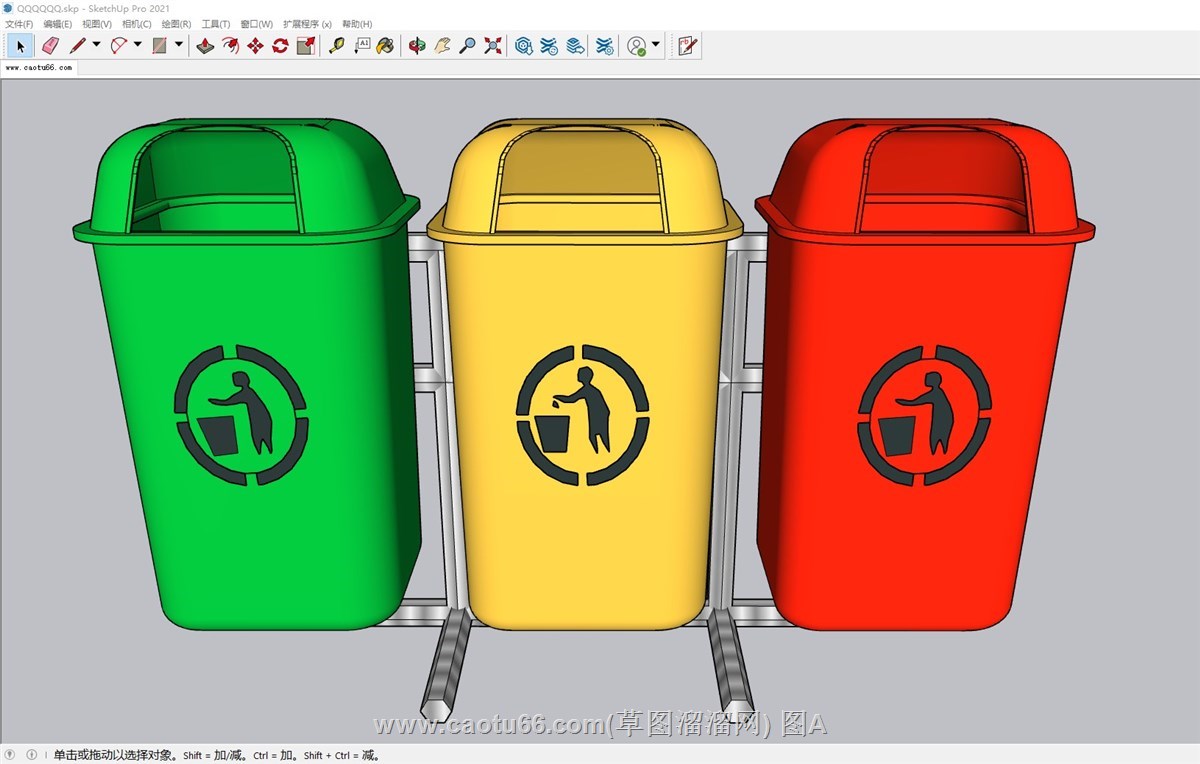Viewport: 1200px width, 764px height.
Task: Open the account sign-in dropdown arrow
Action: [656, 44]
